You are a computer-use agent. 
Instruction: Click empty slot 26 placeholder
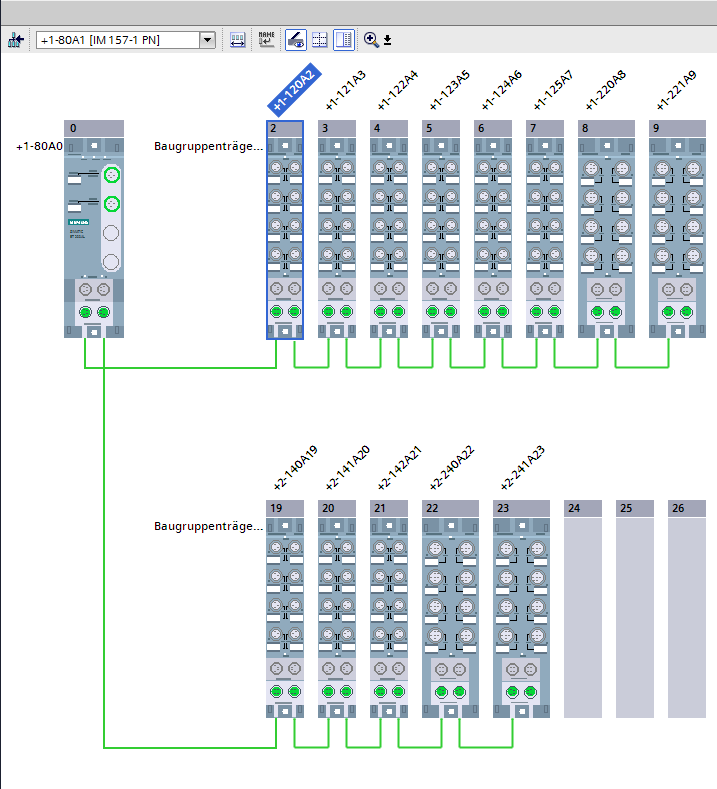point(685,615)
